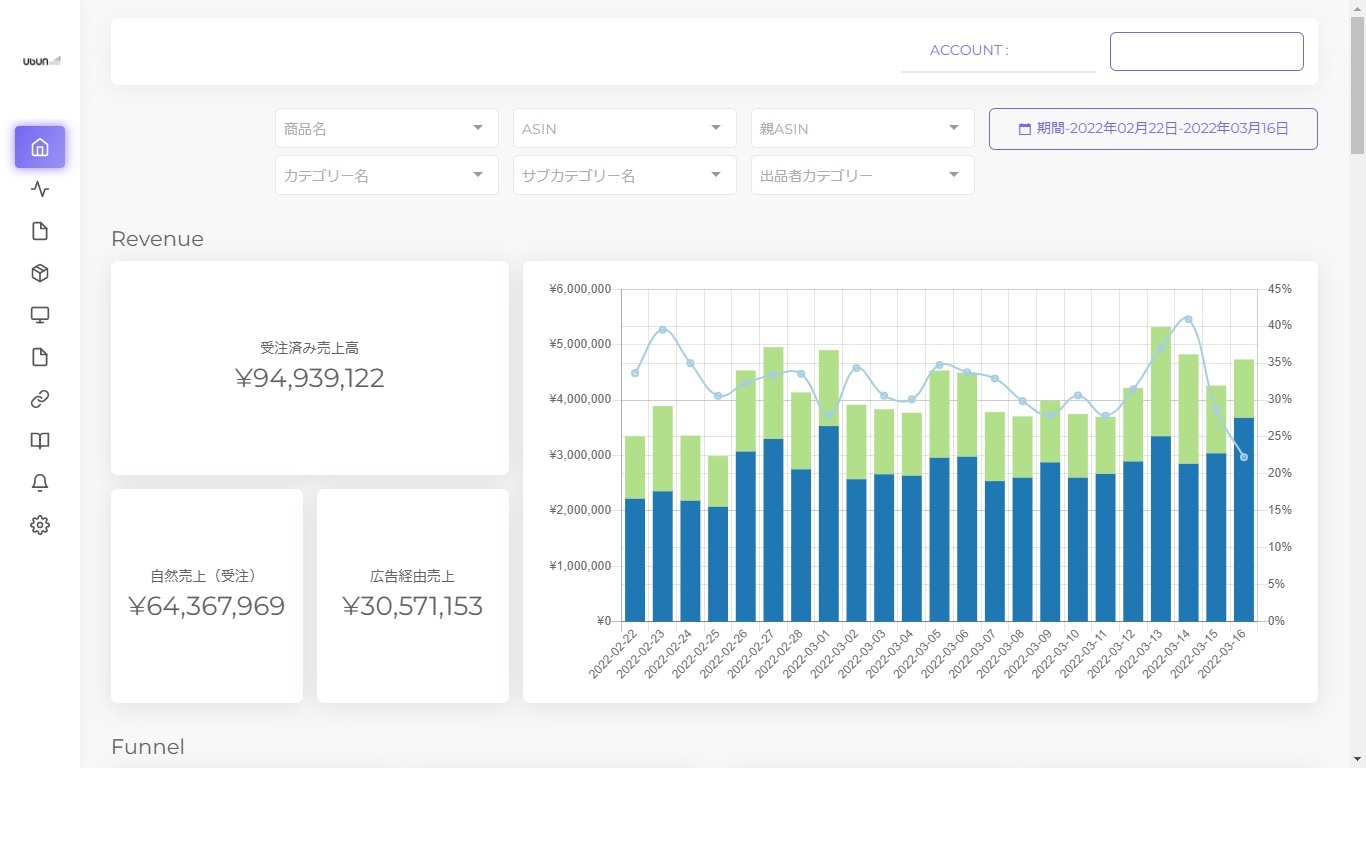
Task: Open the book icon in sidebar
Action: (40, 441)
